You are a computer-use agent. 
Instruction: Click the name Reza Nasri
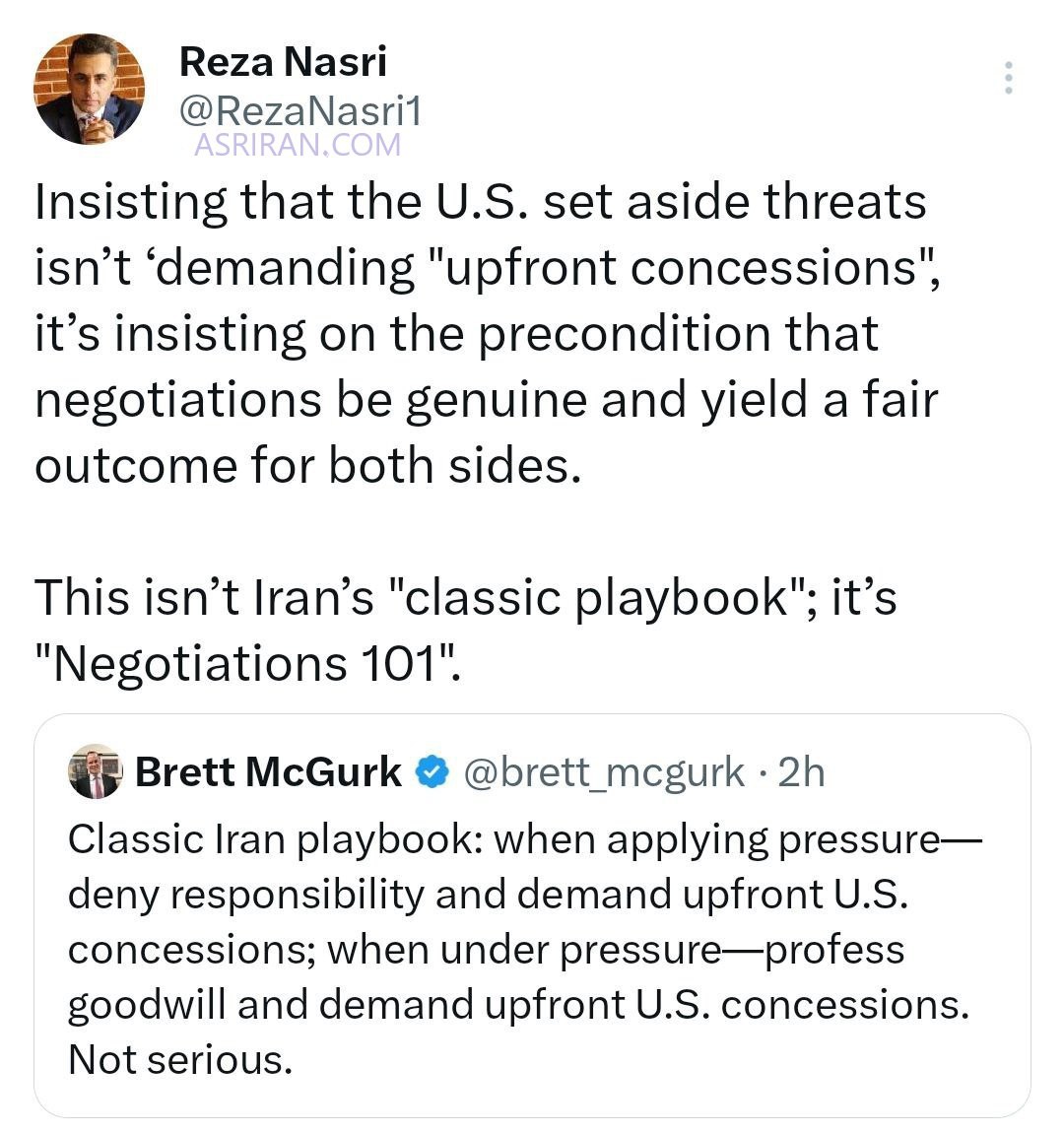[x=283, y=61]
